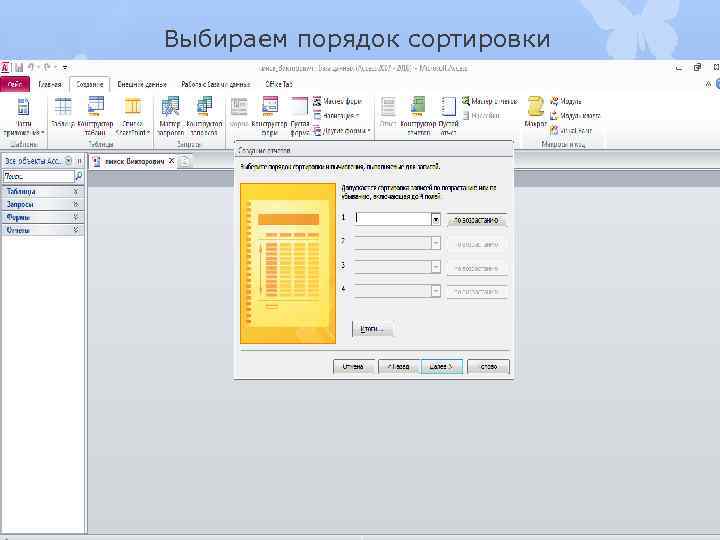Screen dimensions: 720x540
Task: Open the File (Файл) tab
Action: 15,84
